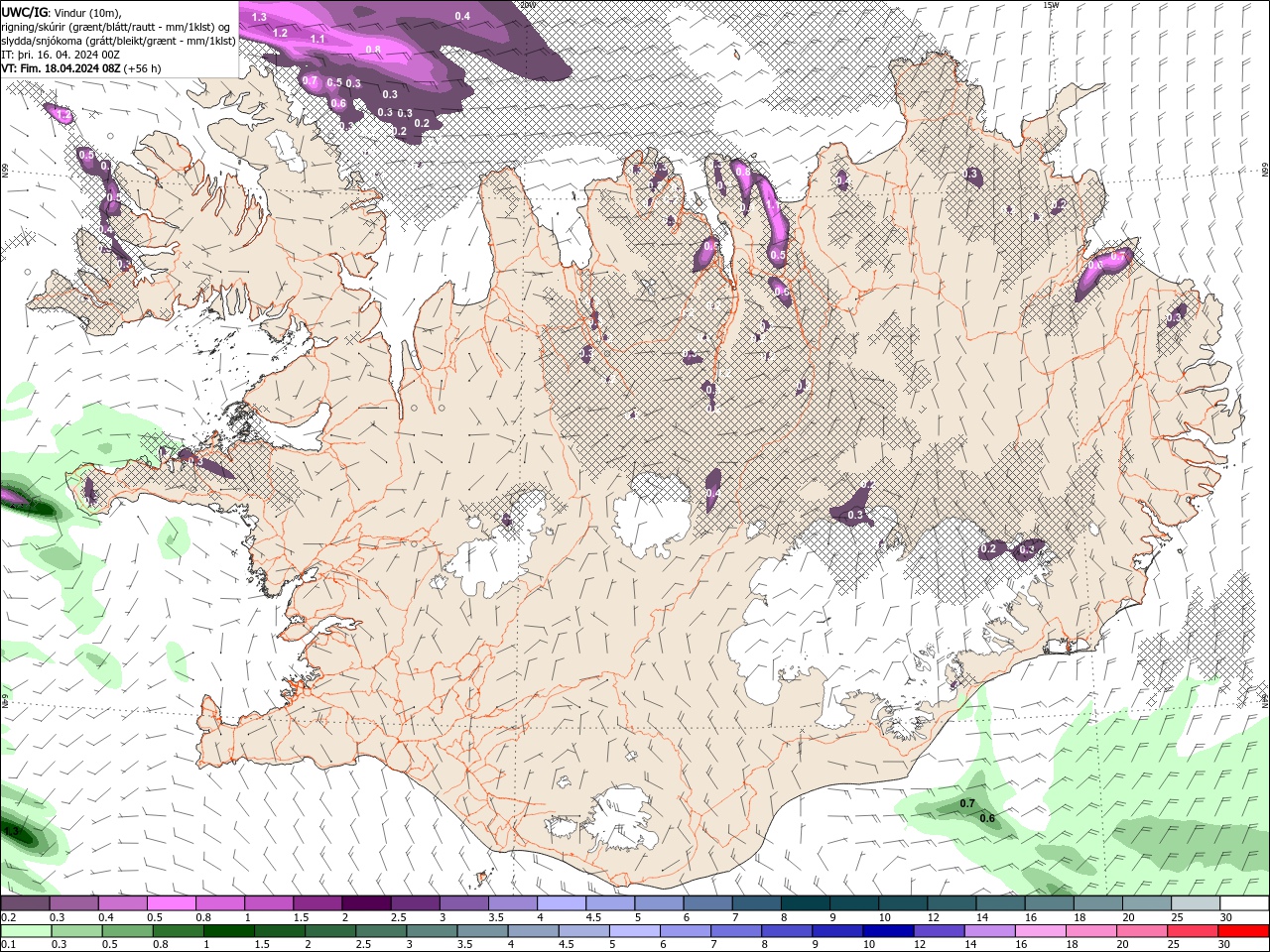This screenshot has height=952, width=1270.
Task: Click the '0.1' tick label in lower legend row
Action: (x=9, y=945)
